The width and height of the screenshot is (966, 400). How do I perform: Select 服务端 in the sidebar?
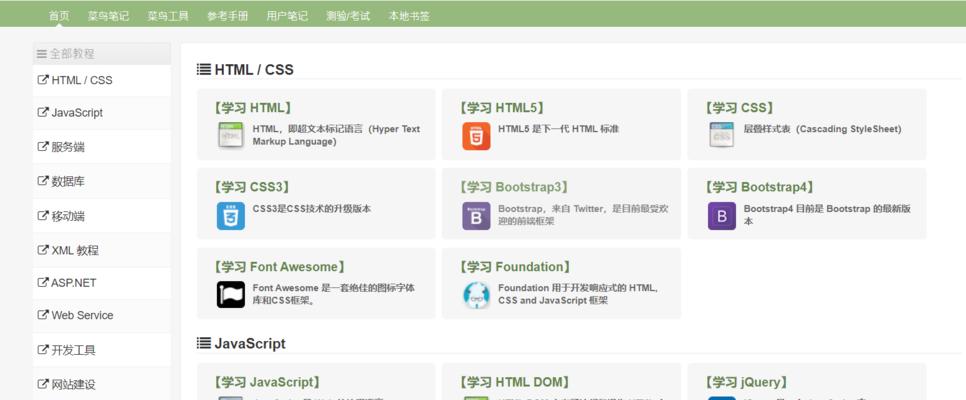102,147
